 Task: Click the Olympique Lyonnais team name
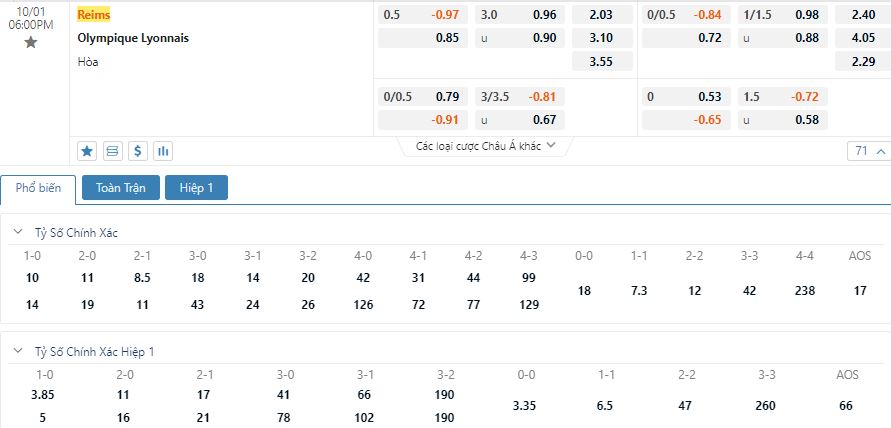pos(133,38)
